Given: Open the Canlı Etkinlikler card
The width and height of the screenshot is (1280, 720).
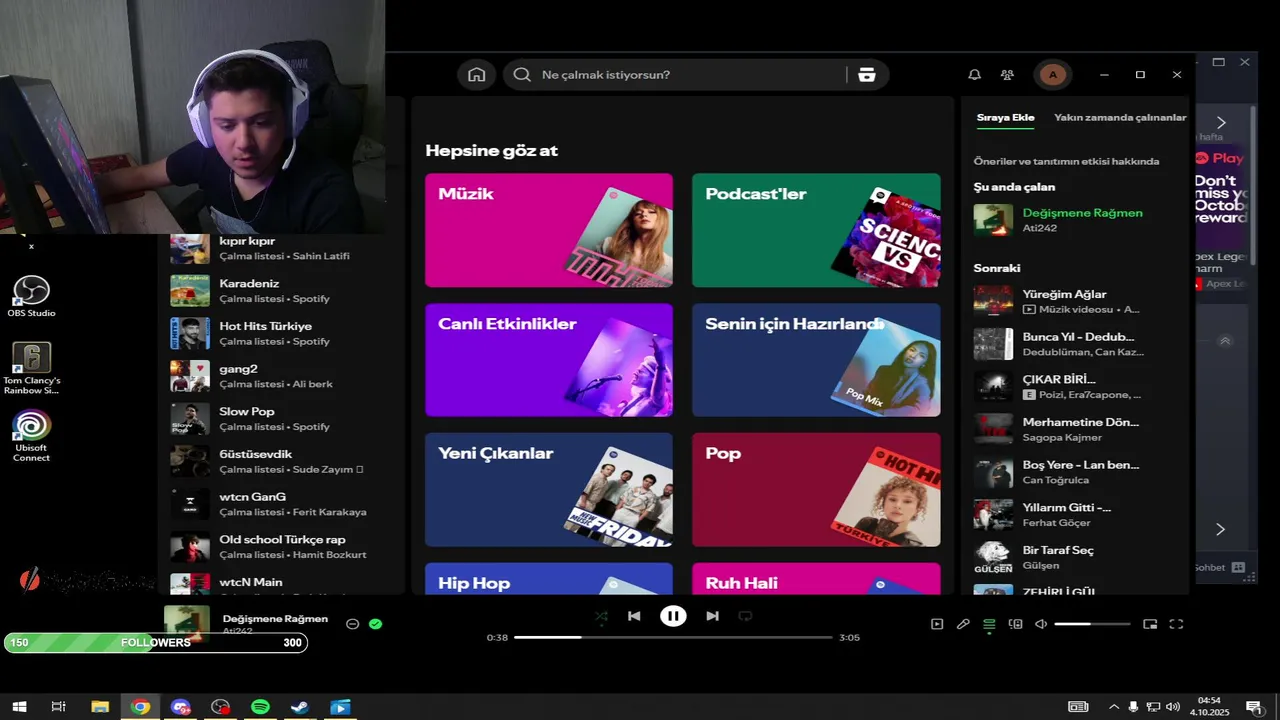Looking at the screenshot, I should (x=549, y=360).
